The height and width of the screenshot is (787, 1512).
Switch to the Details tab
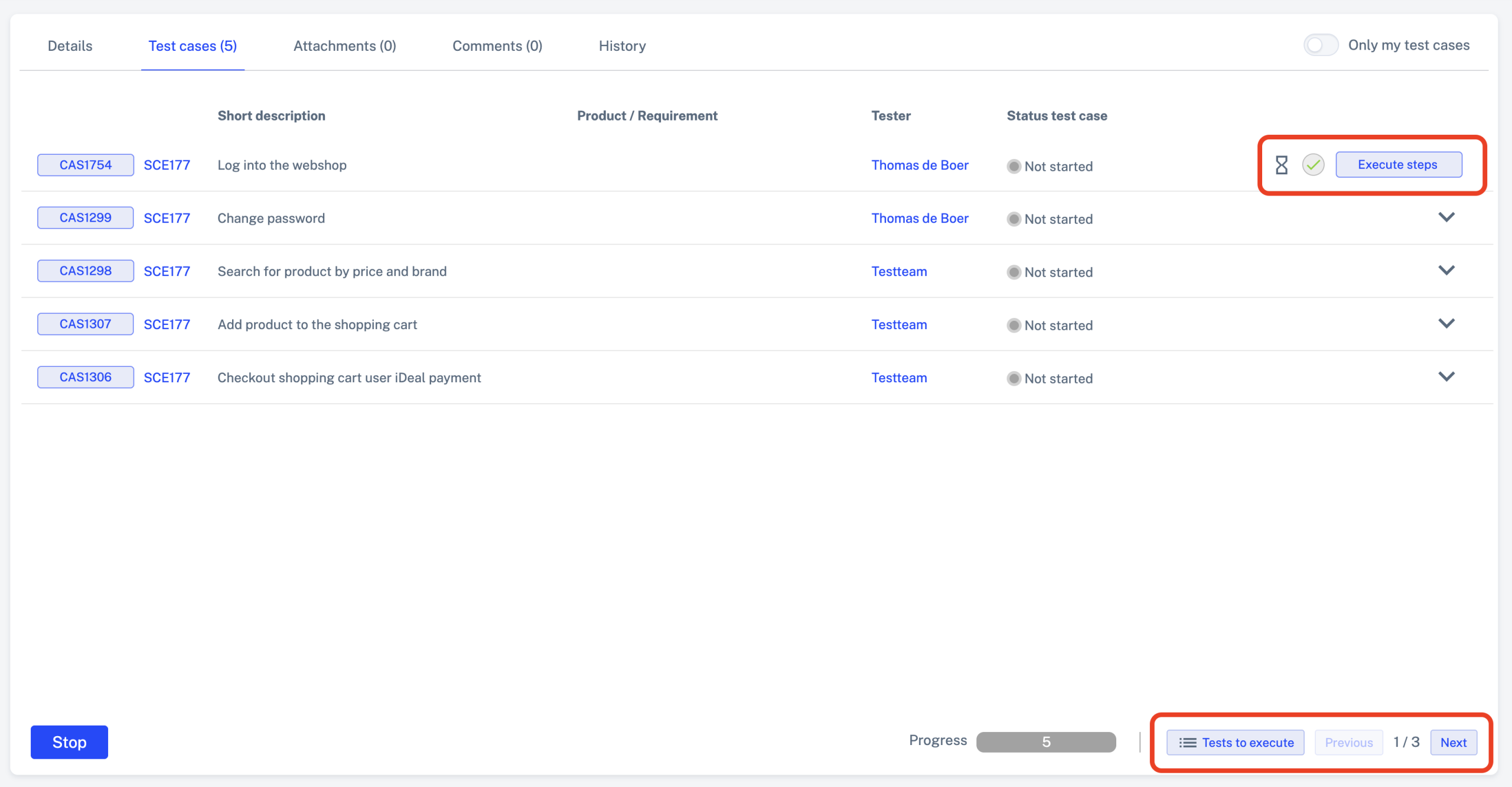tap(70, 46)
